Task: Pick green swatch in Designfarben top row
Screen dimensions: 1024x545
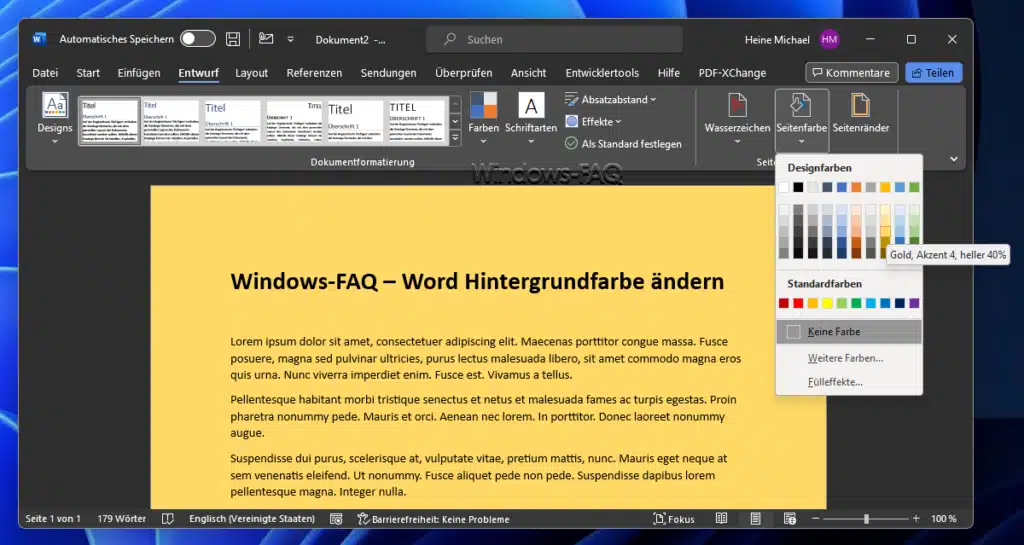Action: coord(914,187)
